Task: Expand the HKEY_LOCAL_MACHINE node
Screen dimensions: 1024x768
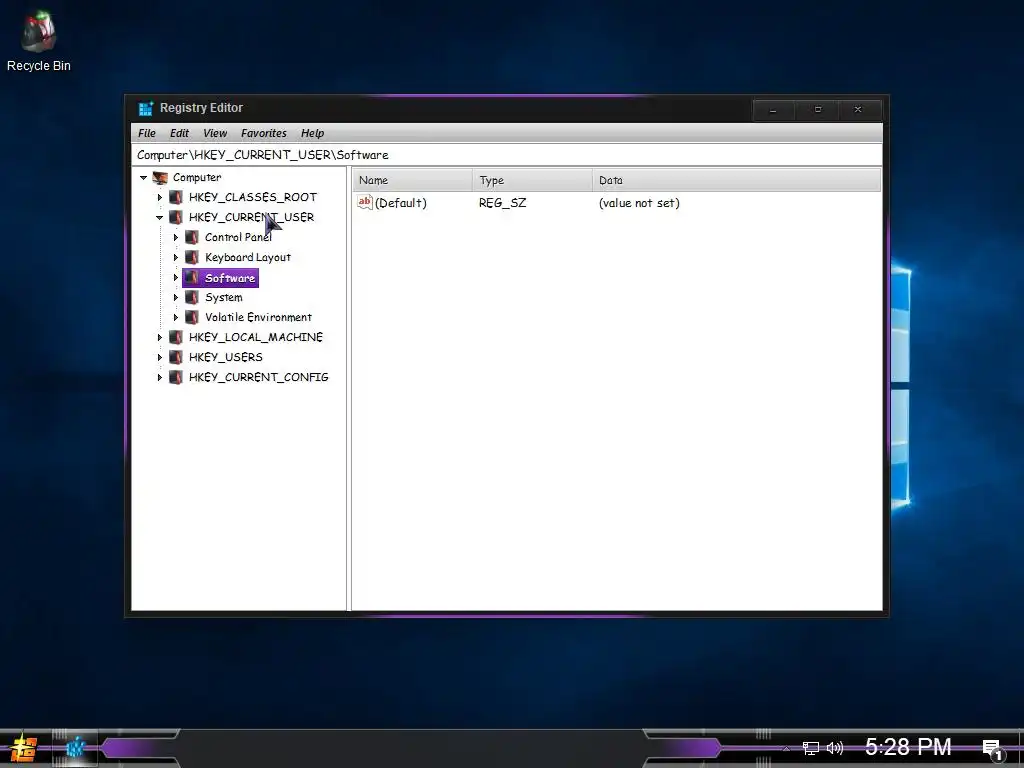Action: 159,338
